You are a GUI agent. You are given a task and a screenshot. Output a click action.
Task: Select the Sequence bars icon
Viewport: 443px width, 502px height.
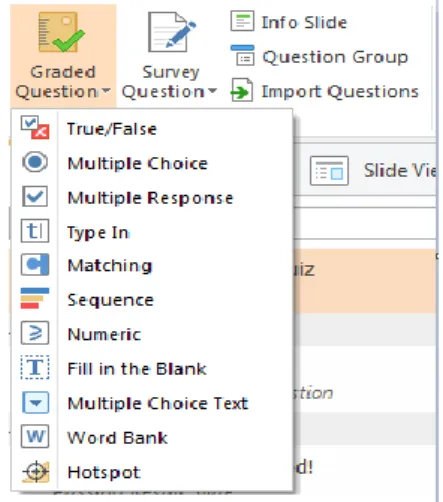35,298
